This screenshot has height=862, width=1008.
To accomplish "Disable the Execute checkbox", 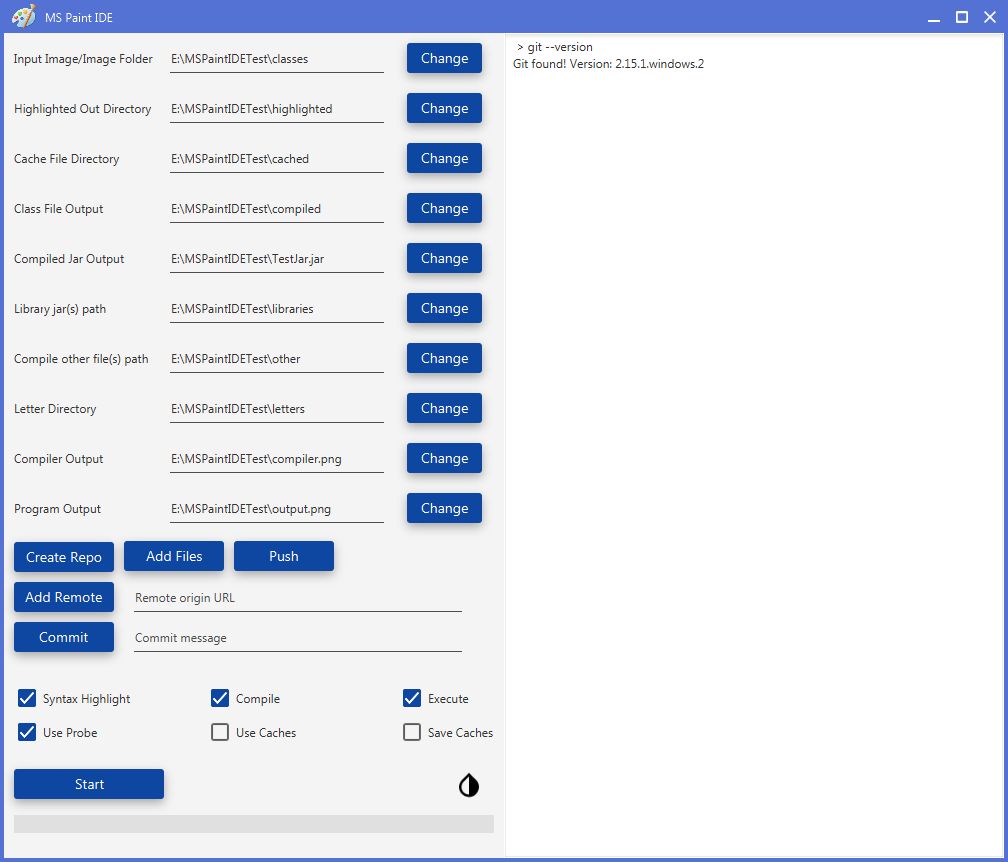I will tap(411, 698).
